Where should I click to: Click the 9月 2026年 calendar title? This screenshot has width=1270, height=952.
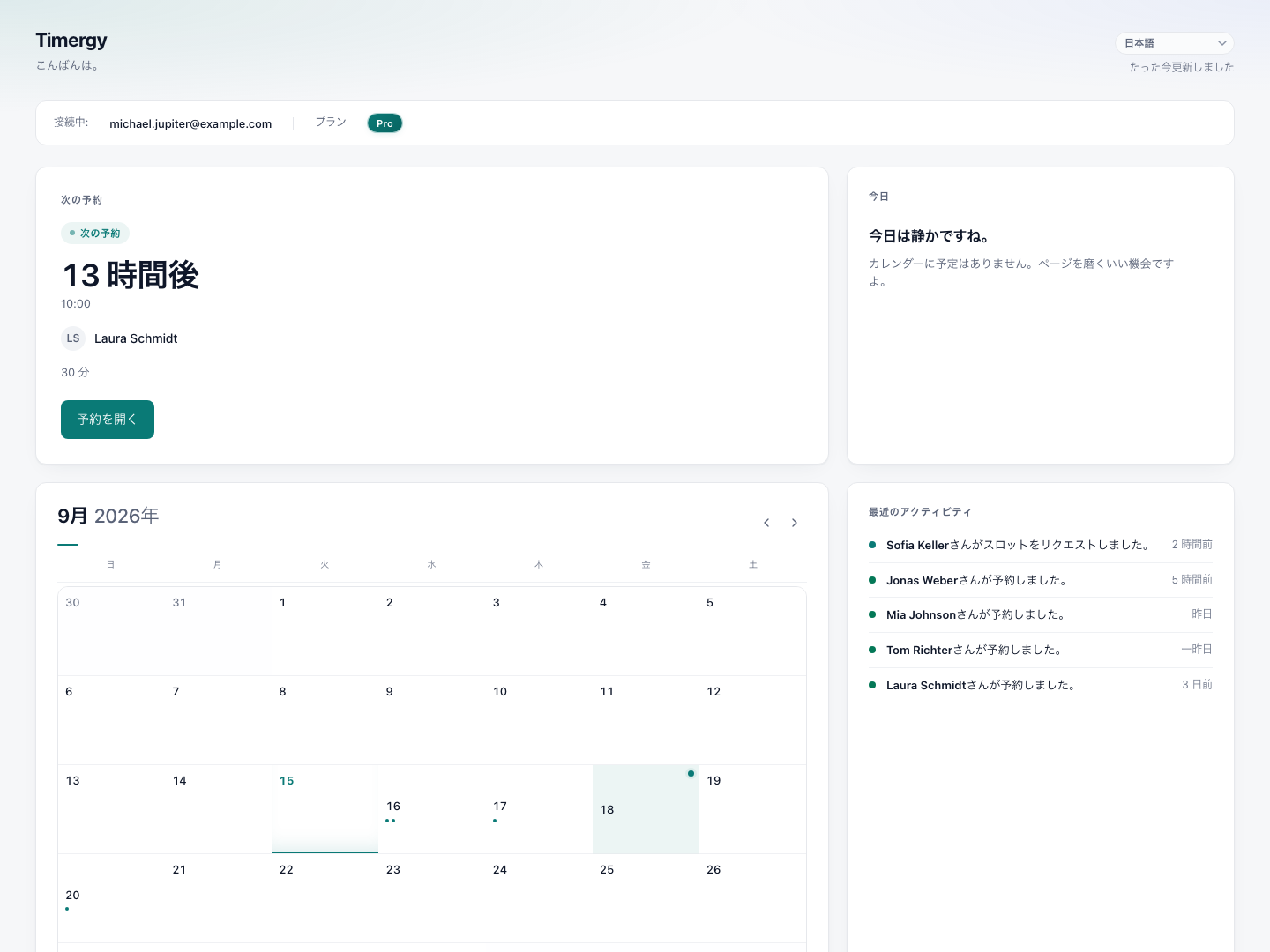[108, 516]
